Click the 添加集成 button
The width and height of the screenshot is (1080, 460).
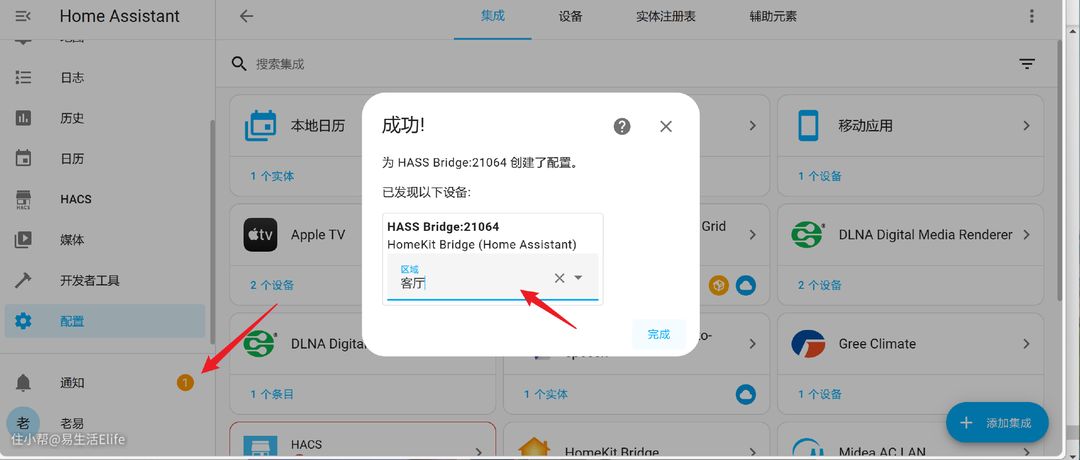click(996, 423)
